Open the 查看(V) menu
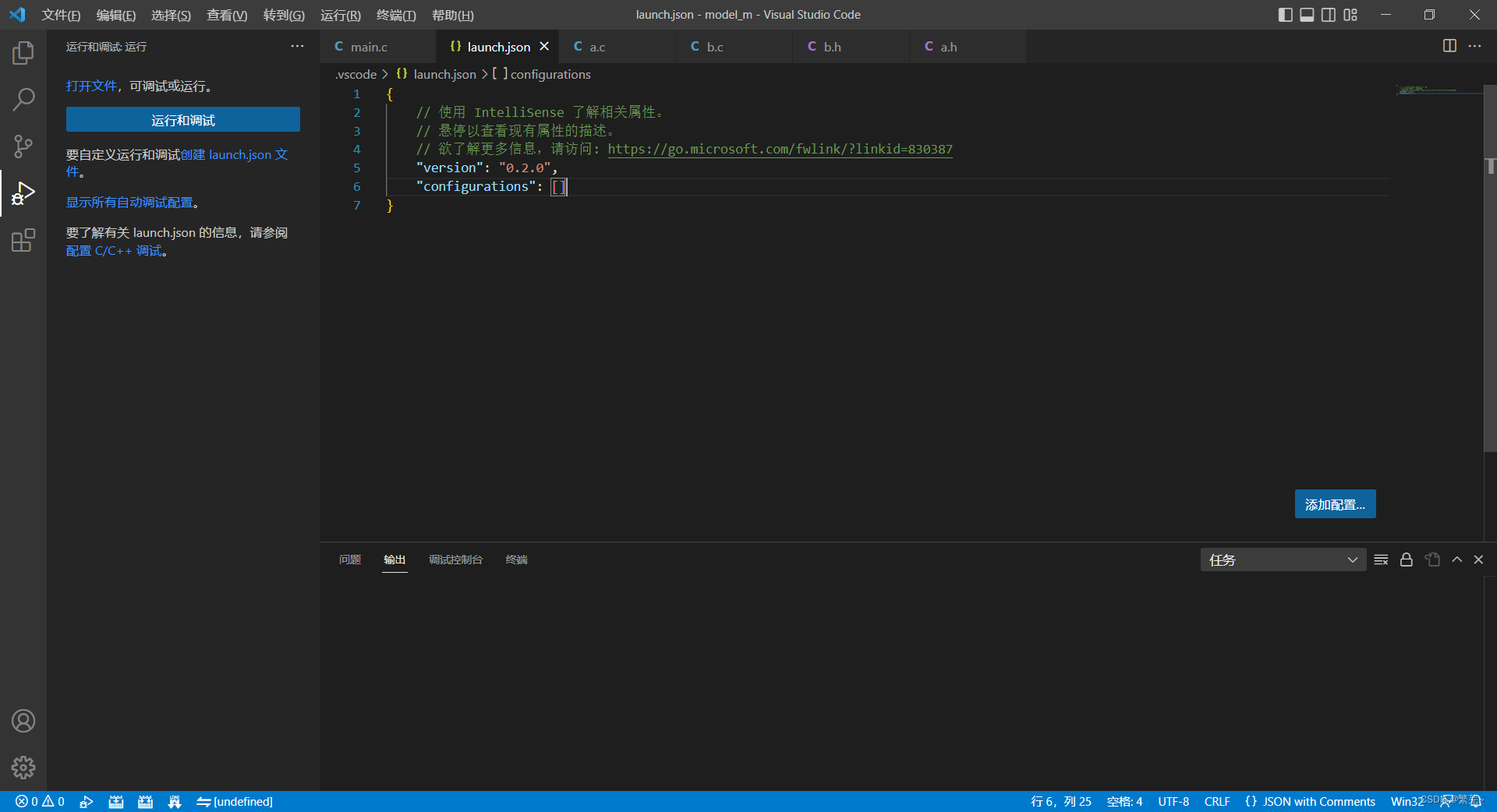 point(227,15)
